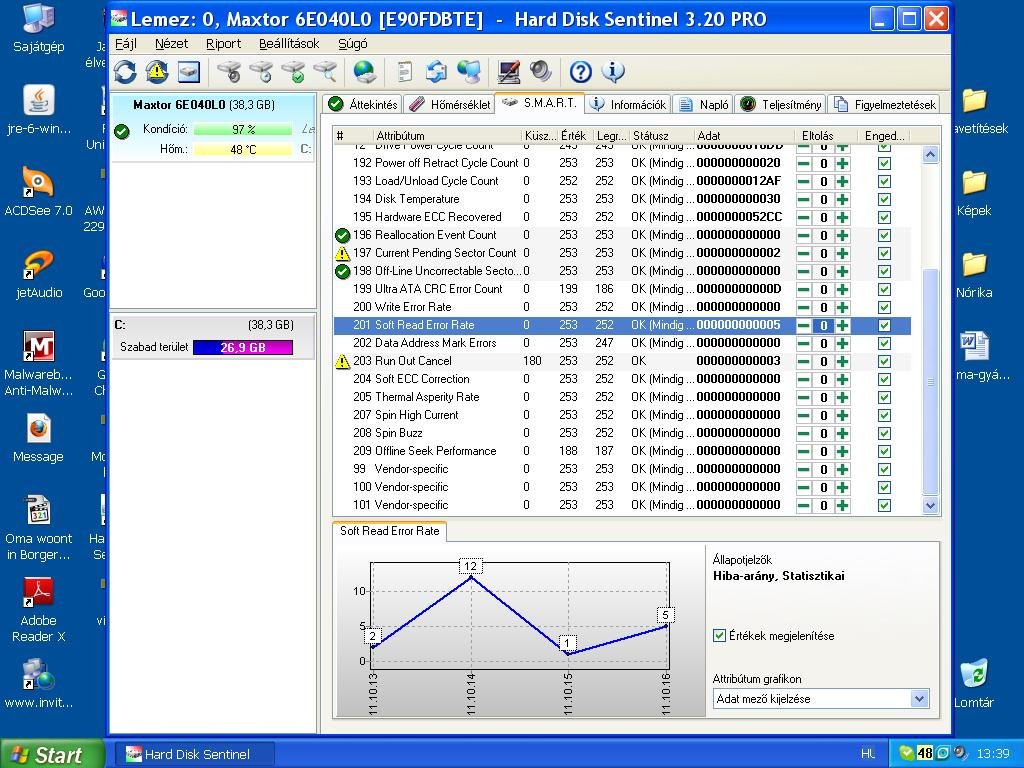The image size is (1024, 768).
Task: Click the globe with disk toolbar icon
Action: [x=365, y=72]
